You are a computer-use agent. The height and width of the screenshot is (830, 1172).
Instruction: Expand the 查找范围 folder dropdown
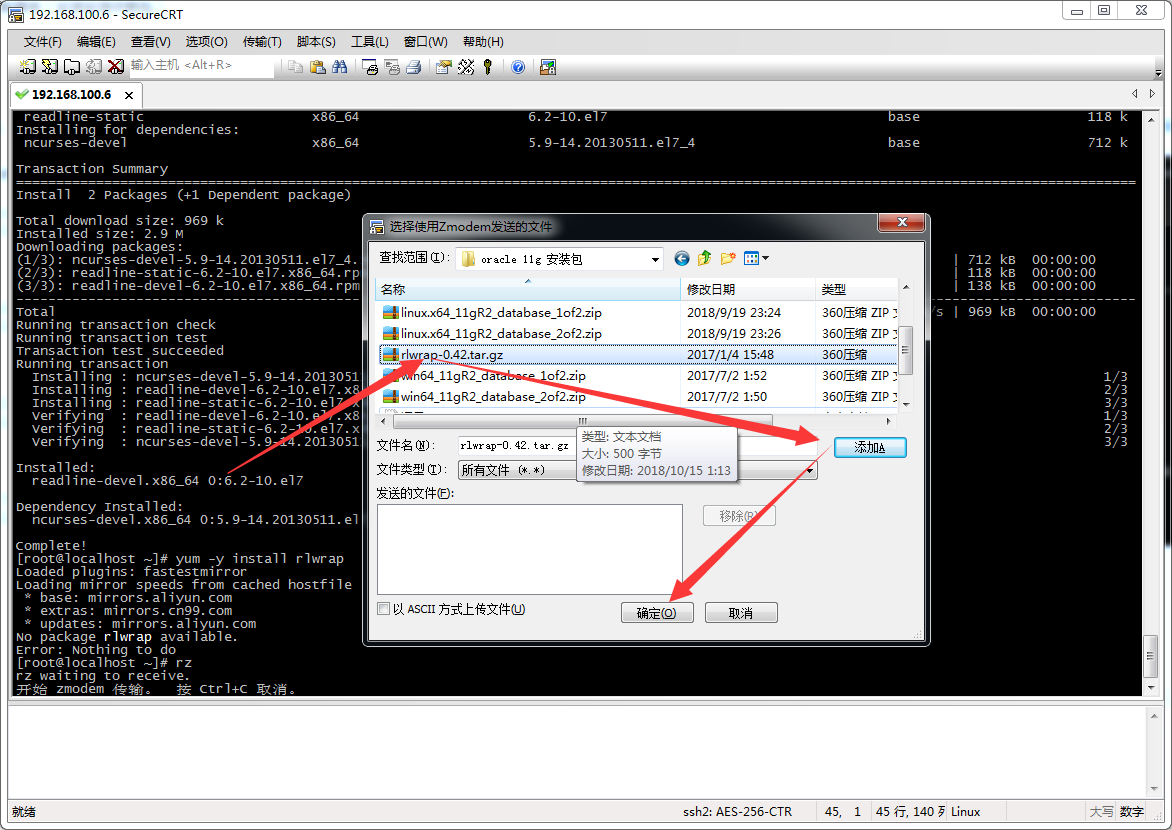click(x=655, y=259)
